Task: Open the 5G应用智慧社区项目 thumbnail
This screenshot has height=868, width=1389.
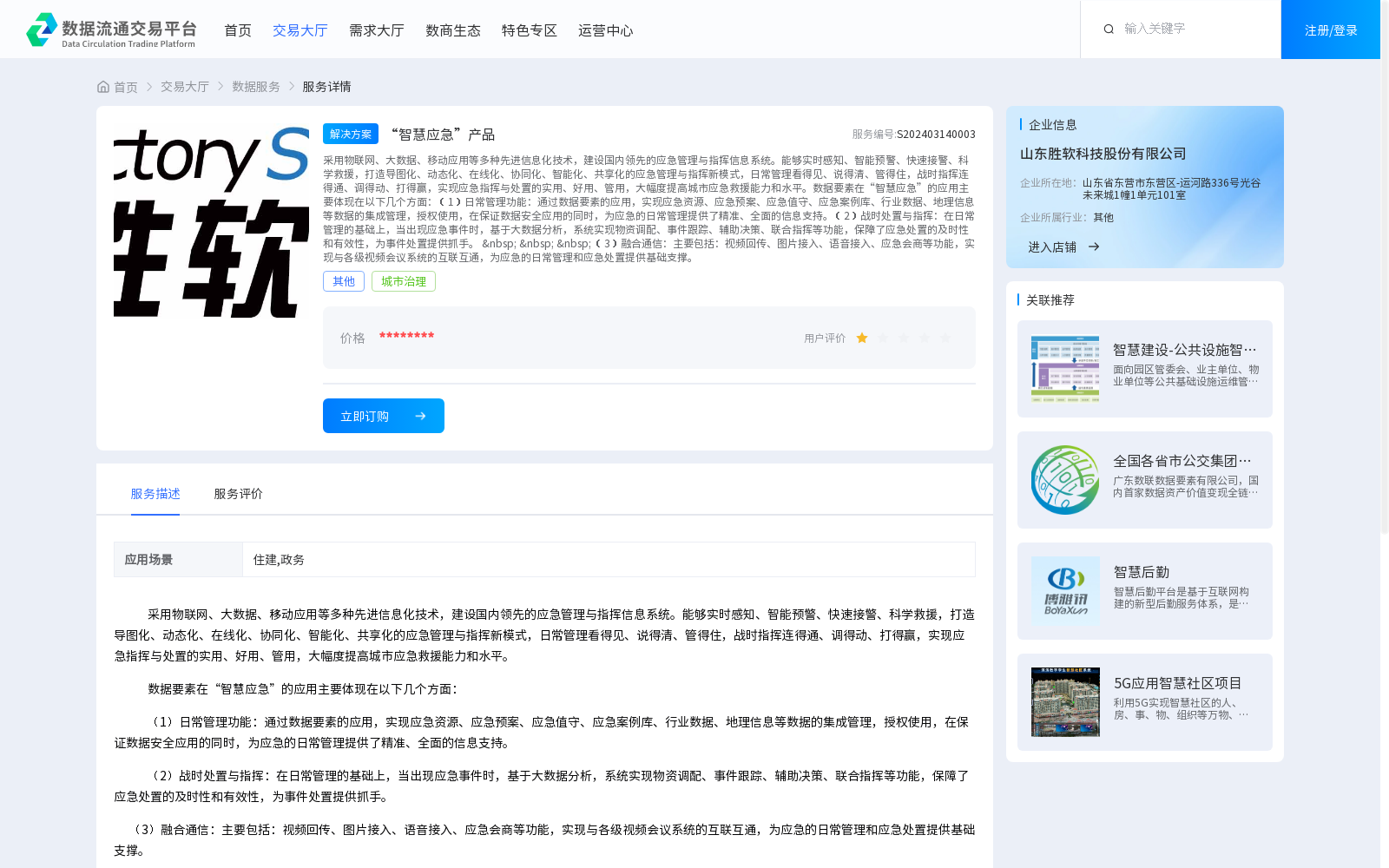Action: 1065,702
